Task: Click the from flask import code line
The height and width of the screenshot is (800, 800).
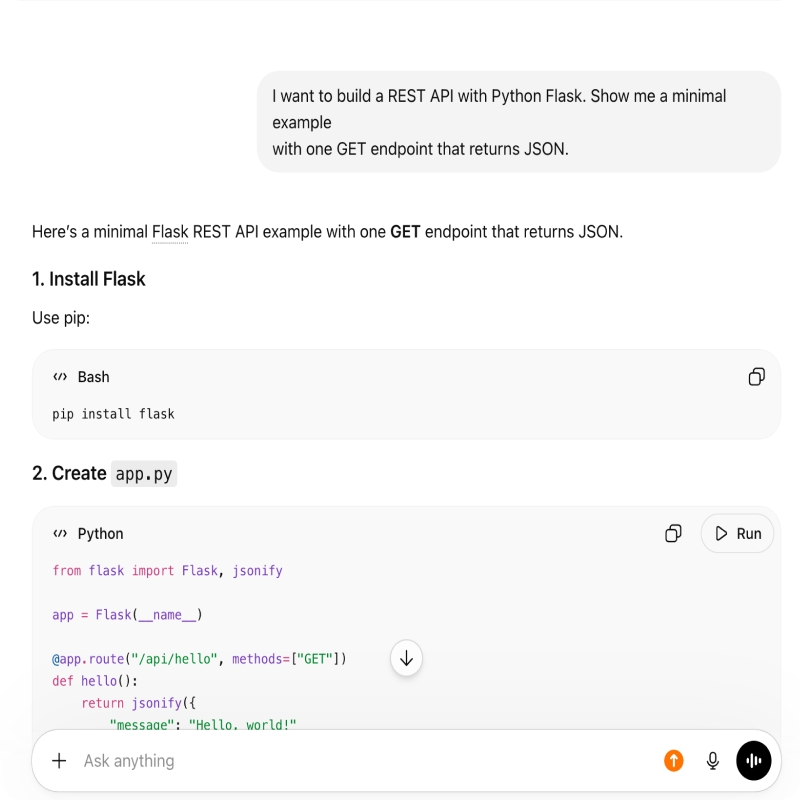Action: click(167, 570)
